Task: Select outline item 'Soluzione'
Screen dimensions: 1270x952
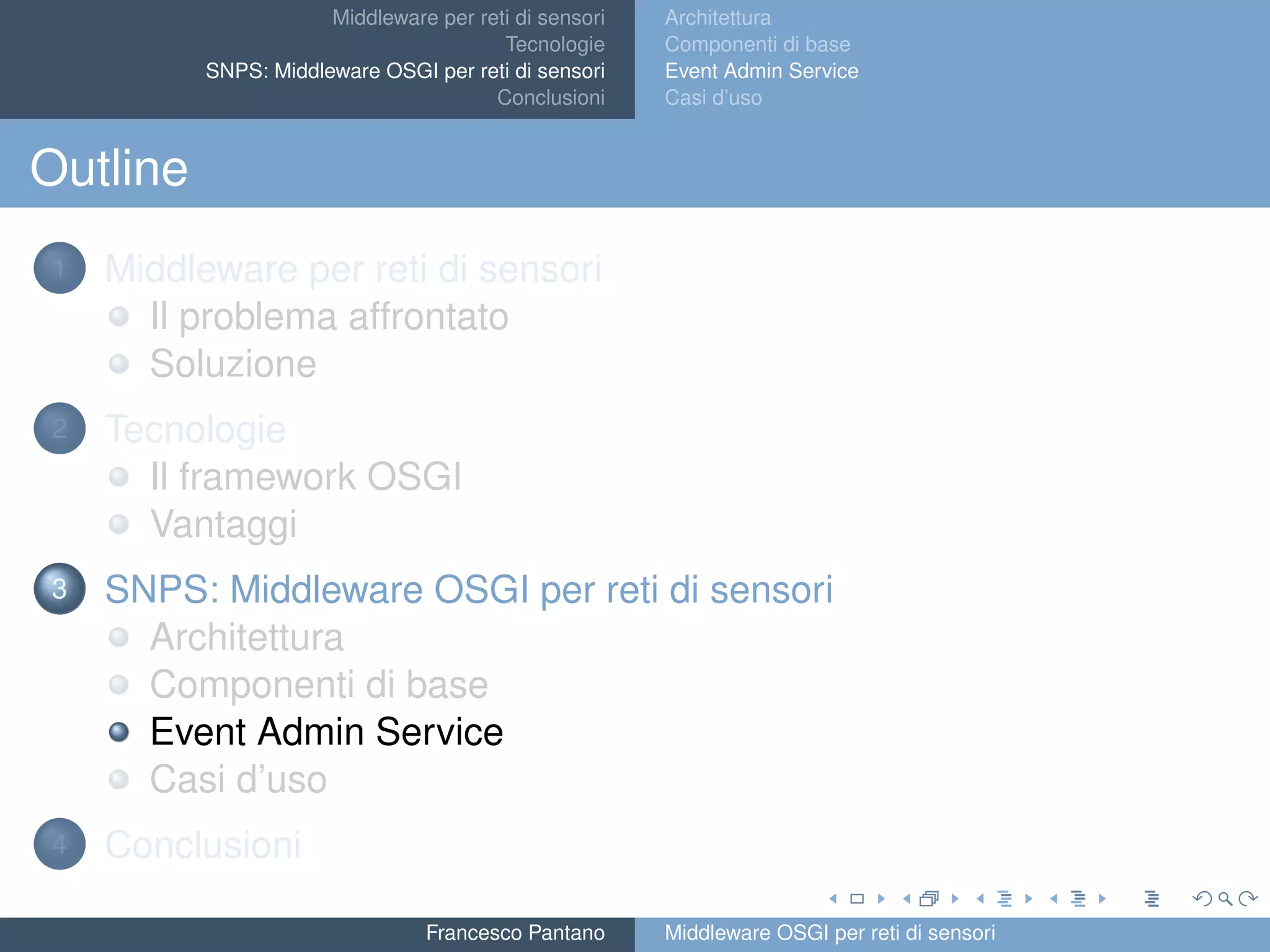Action: point(233,363)
